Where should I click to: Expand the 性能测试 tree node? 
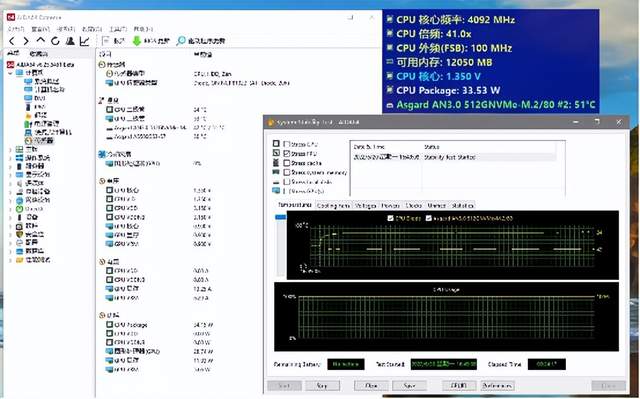pyautogui.click(x=10, y=260)
